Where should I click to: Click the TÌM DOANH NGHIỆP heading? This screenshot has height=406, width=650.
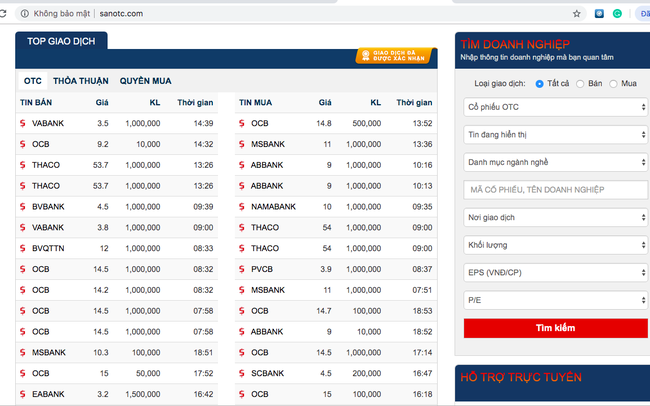tap(515, 44)
